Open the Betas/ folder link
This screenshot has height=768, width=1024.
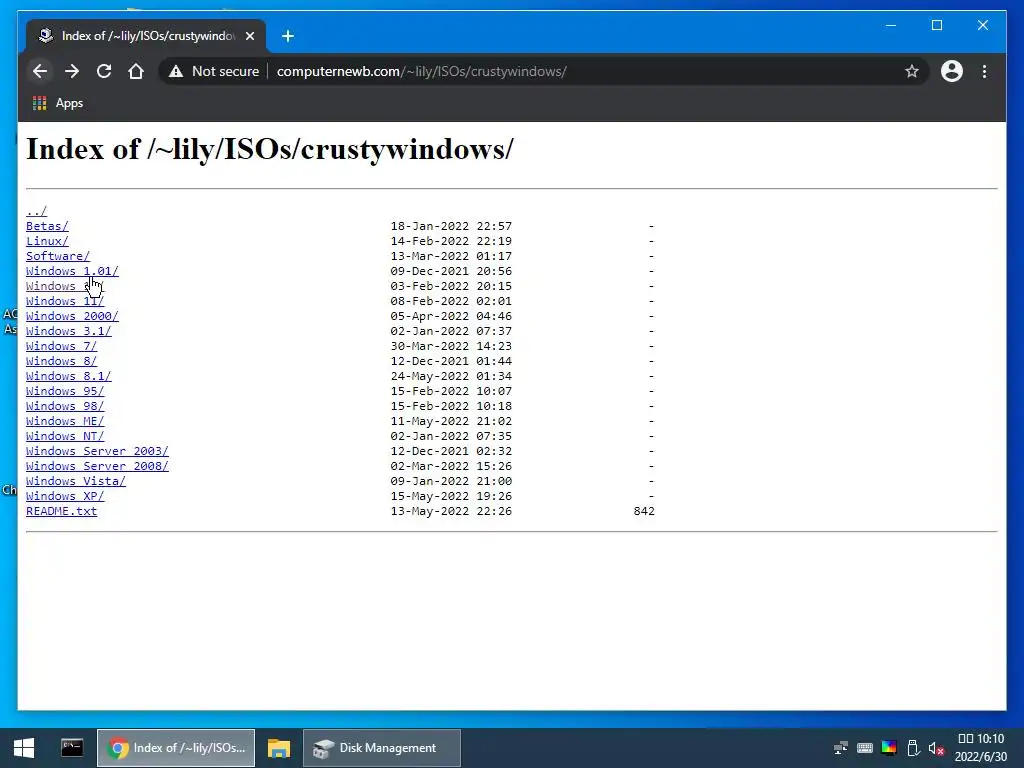[47, 226]
